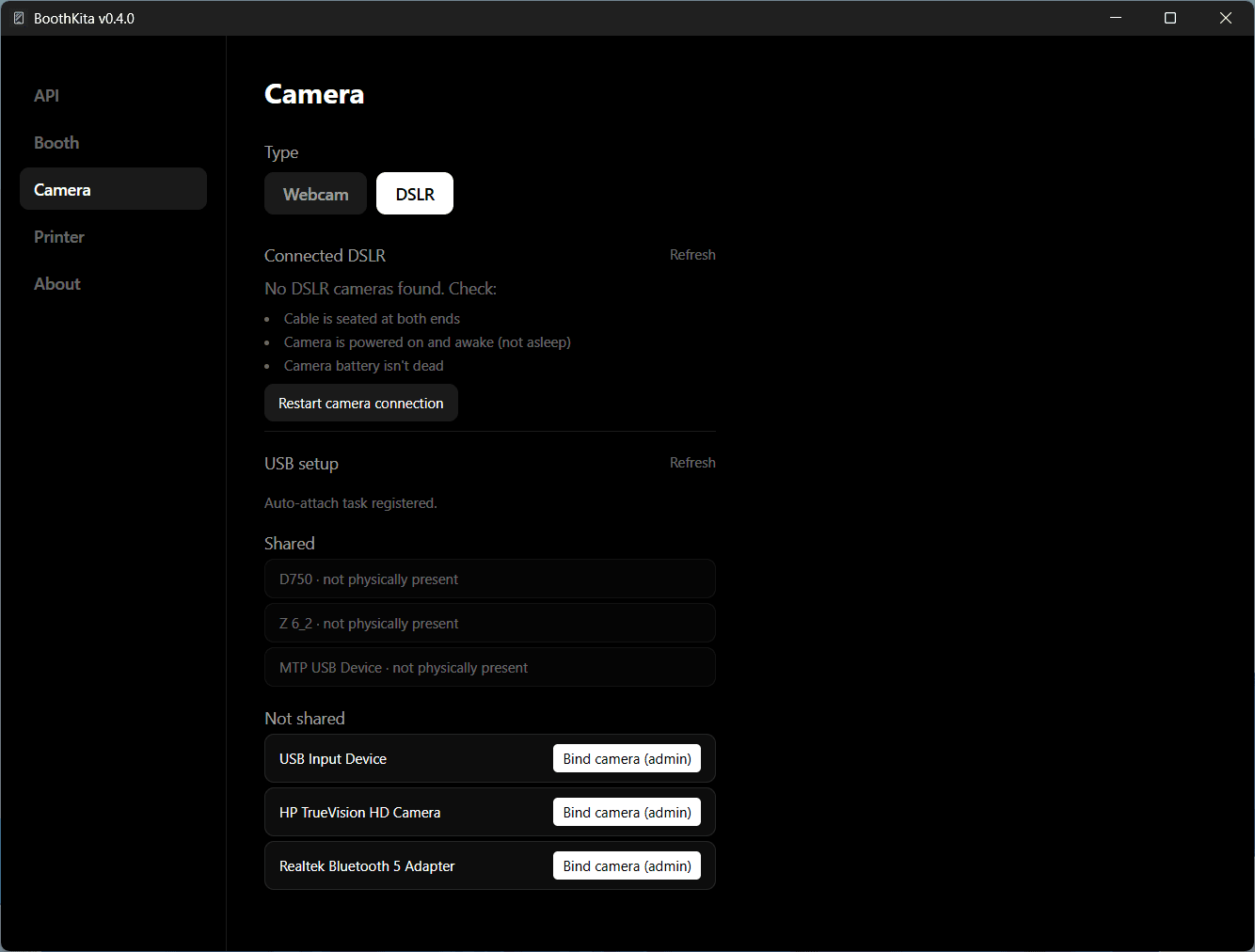Click the 'Shared' section heading

click(x=290, y=543)
